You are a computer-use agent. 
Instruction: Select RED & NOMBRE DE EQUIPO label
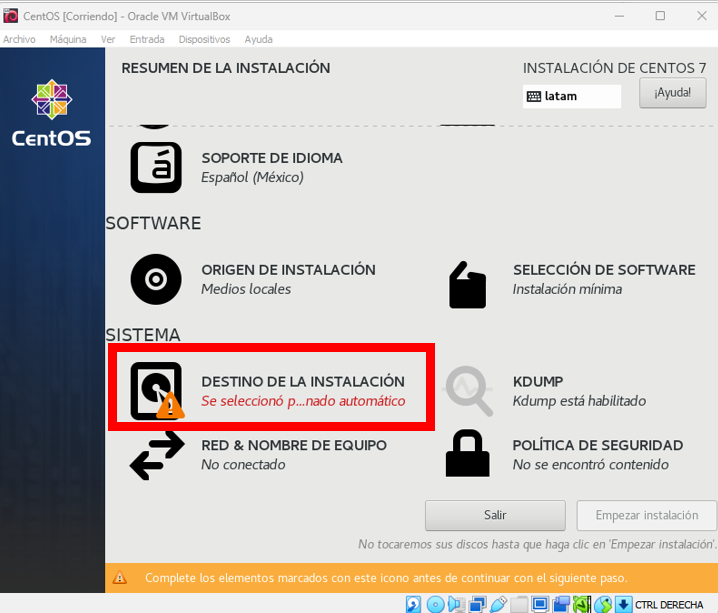click(x=294, y=445)
